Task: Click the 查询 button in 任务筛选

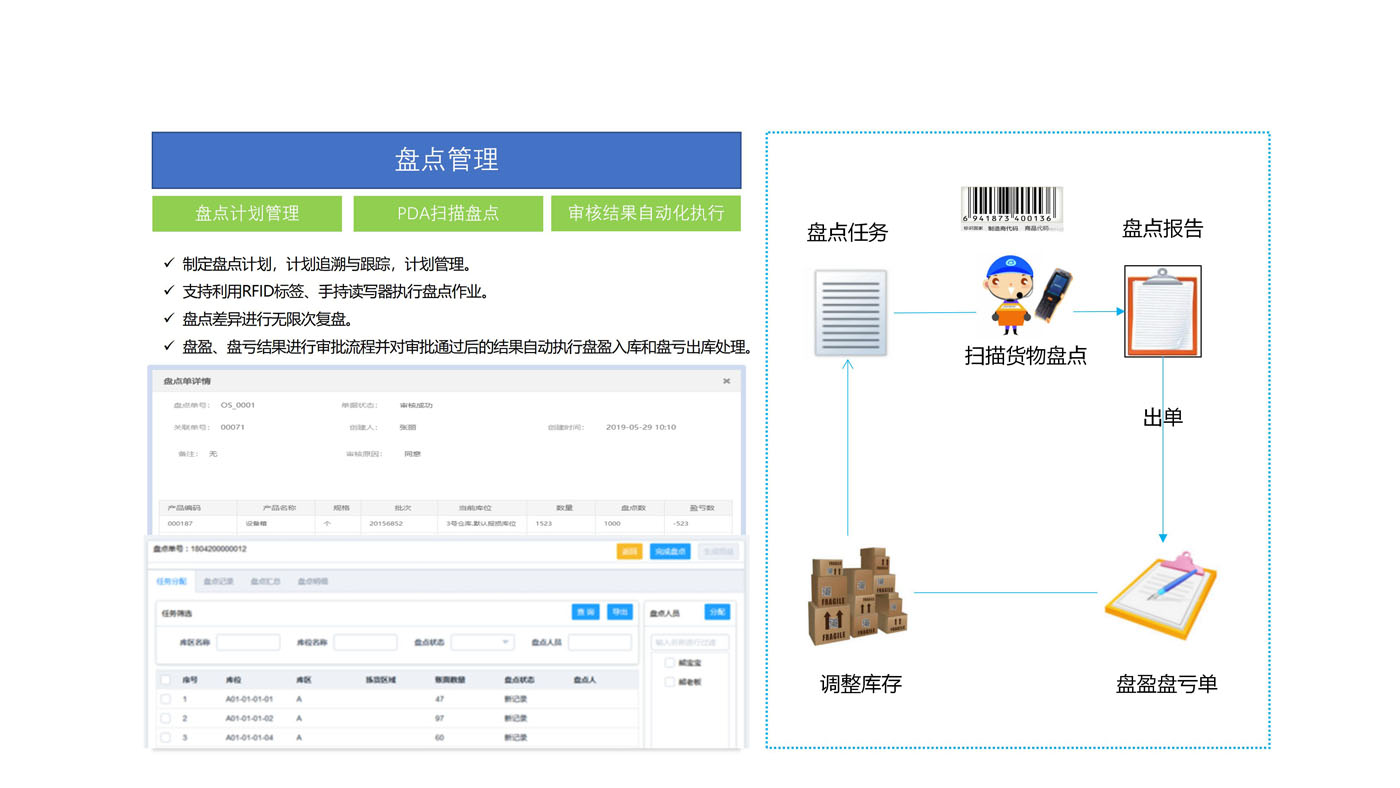Action: [585, 612]
